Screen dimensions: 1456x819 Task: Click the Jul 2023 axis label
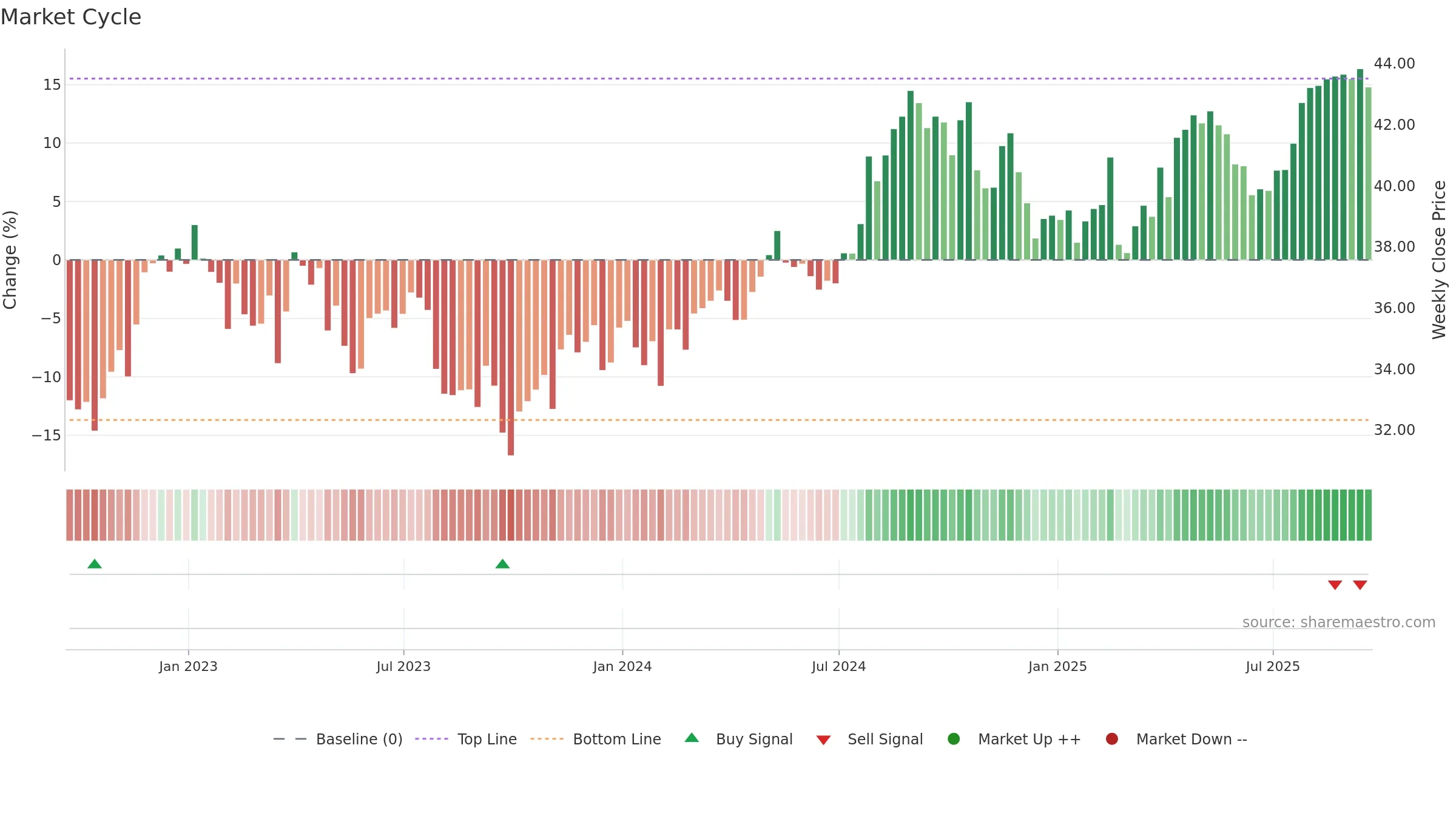point(403,666)
